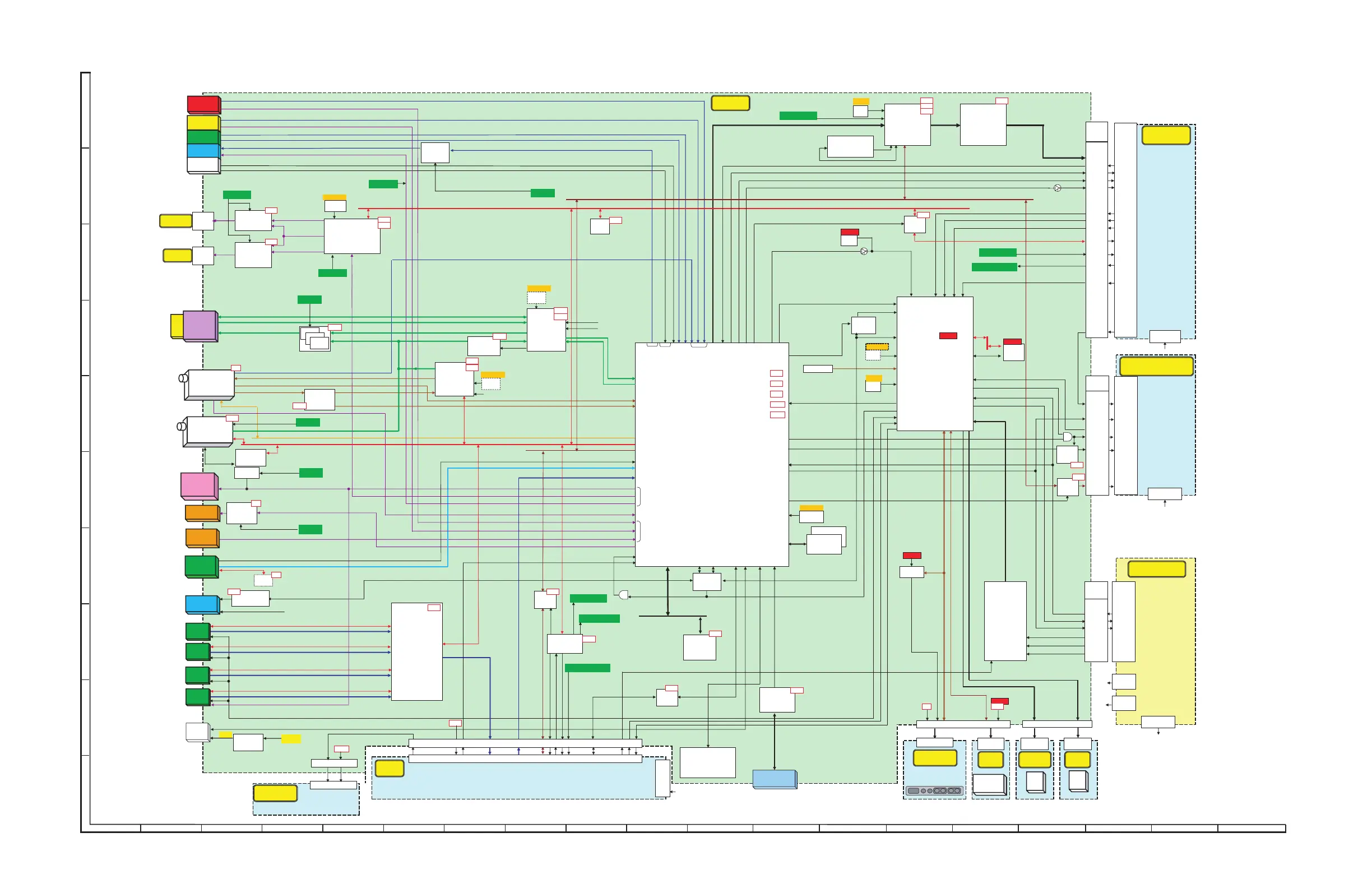The width and height of the screenshot is (1372, 888).
Task: Select the red connector block at top-left
Action: click(204, 104)
